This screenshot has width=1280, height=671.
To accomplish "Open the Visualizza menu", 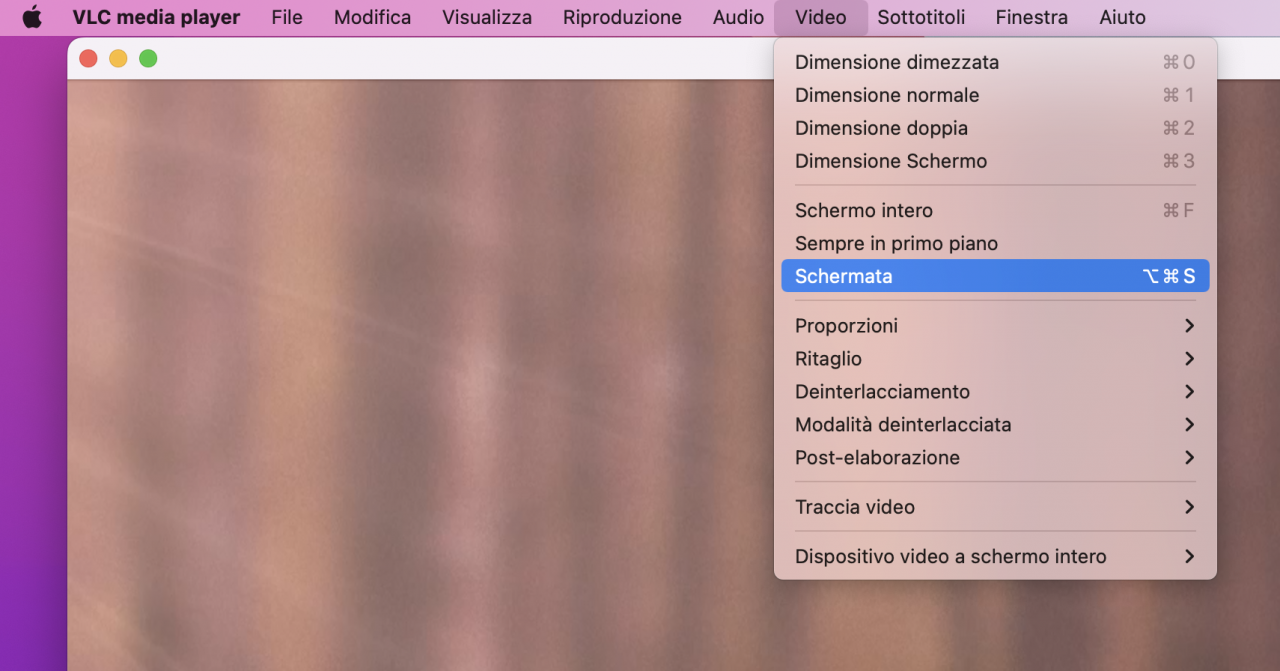I will 487,17.
